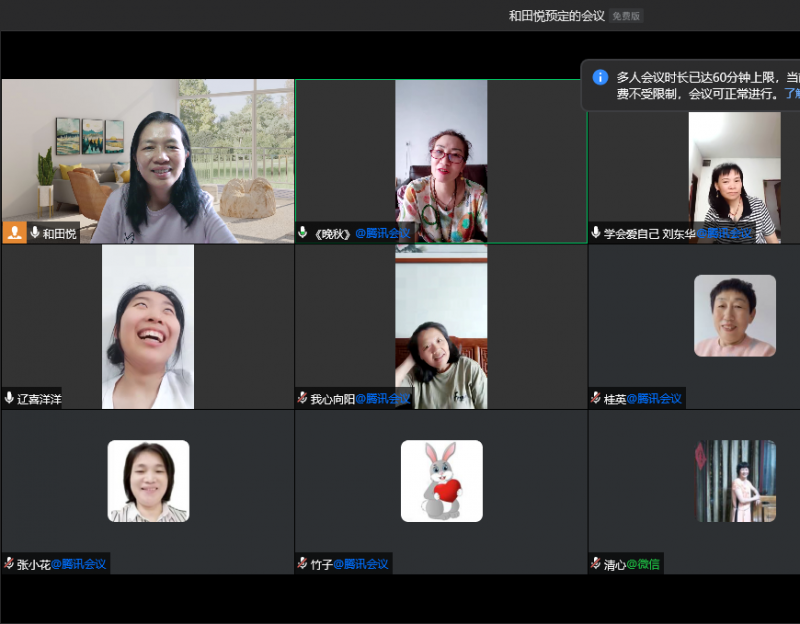This screenshot has width=800, height=624.
Task: Click the meeting title 和田悦预定的会议
Action: (556, 16)
